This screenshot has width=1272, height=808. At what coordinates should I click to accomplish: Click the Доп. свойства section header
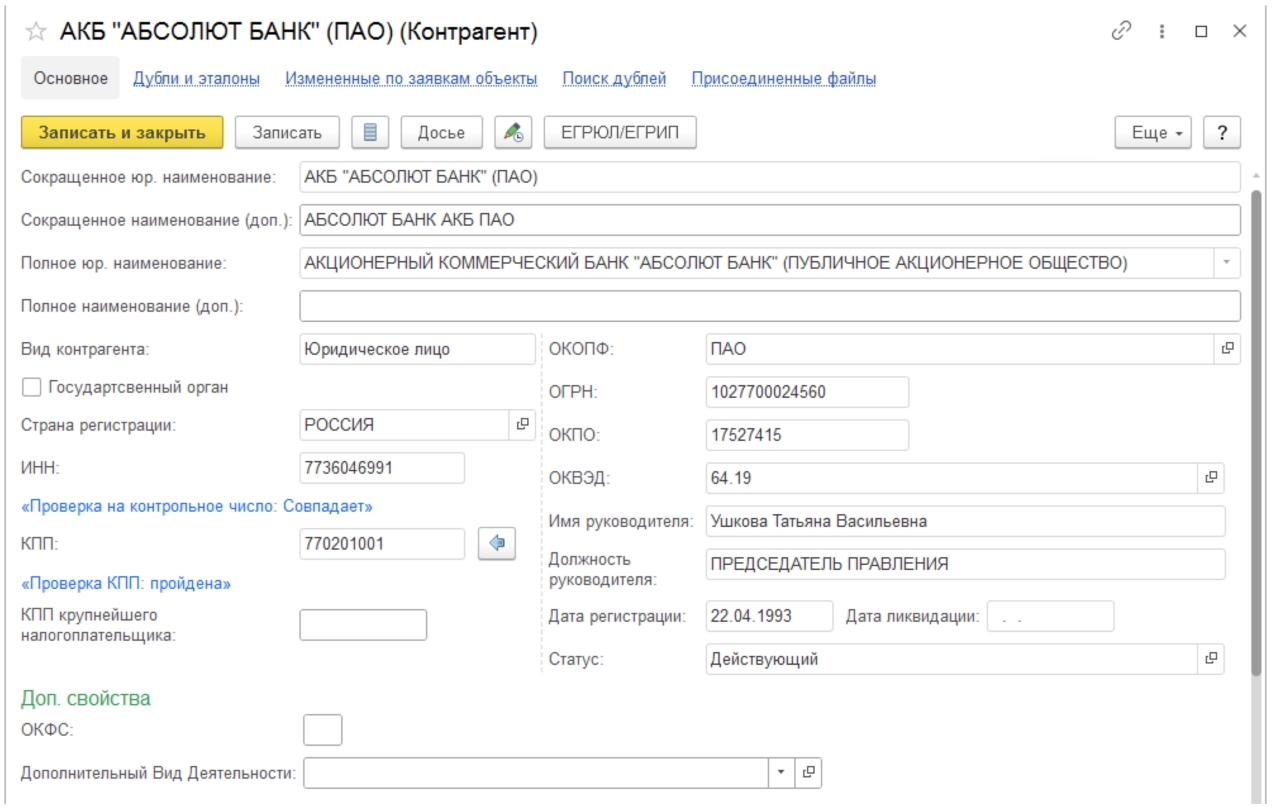pos(86,699)
